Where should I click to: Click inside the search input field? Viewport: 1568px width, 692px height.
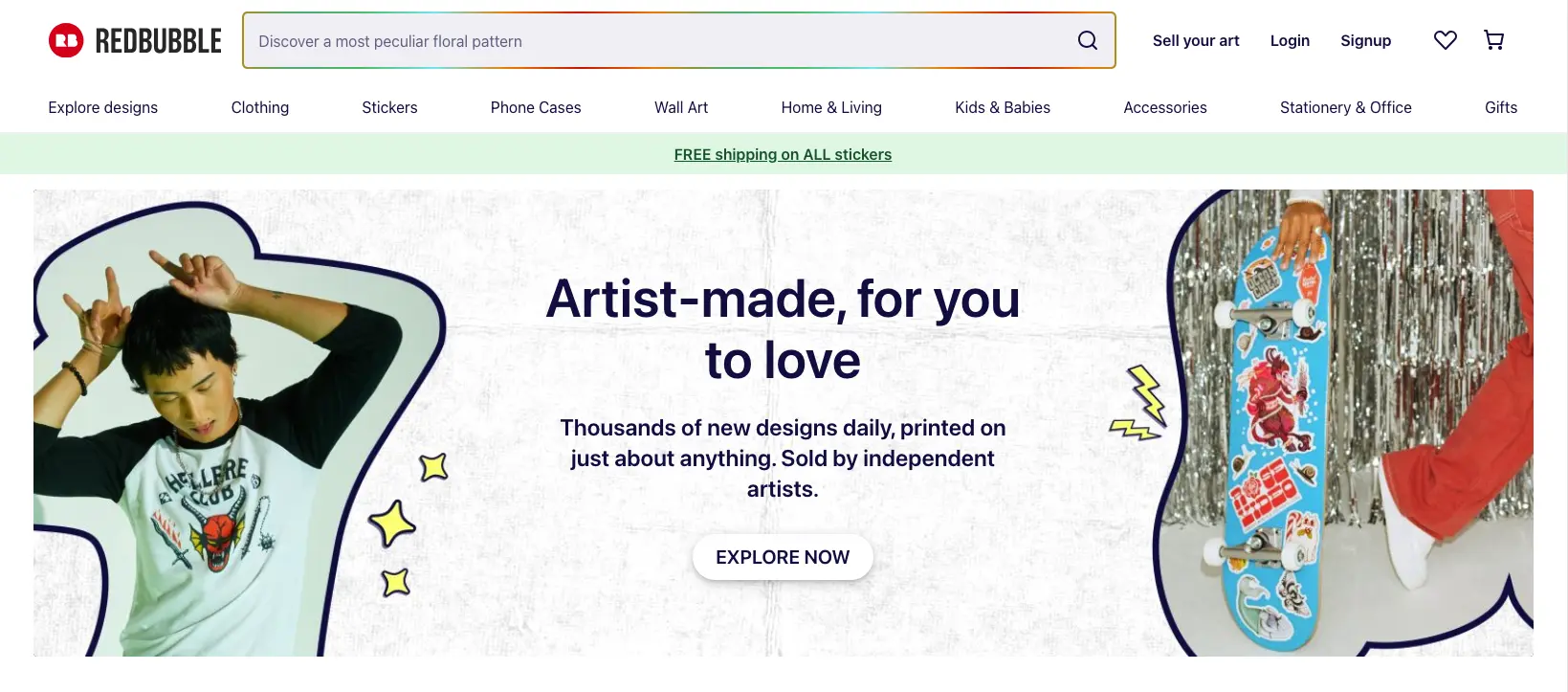coord(574,40)
